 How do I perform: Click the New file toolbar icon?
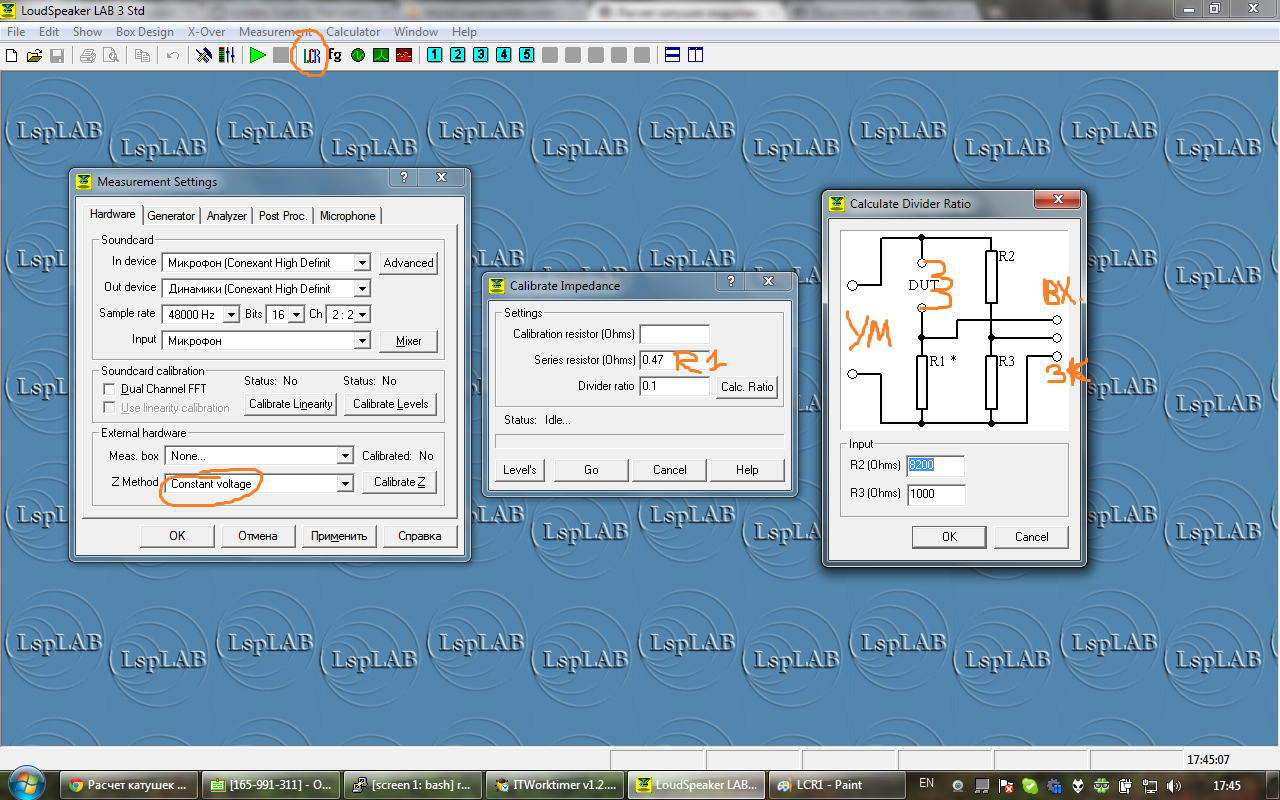pyautogui.click(x=12, y=55)
